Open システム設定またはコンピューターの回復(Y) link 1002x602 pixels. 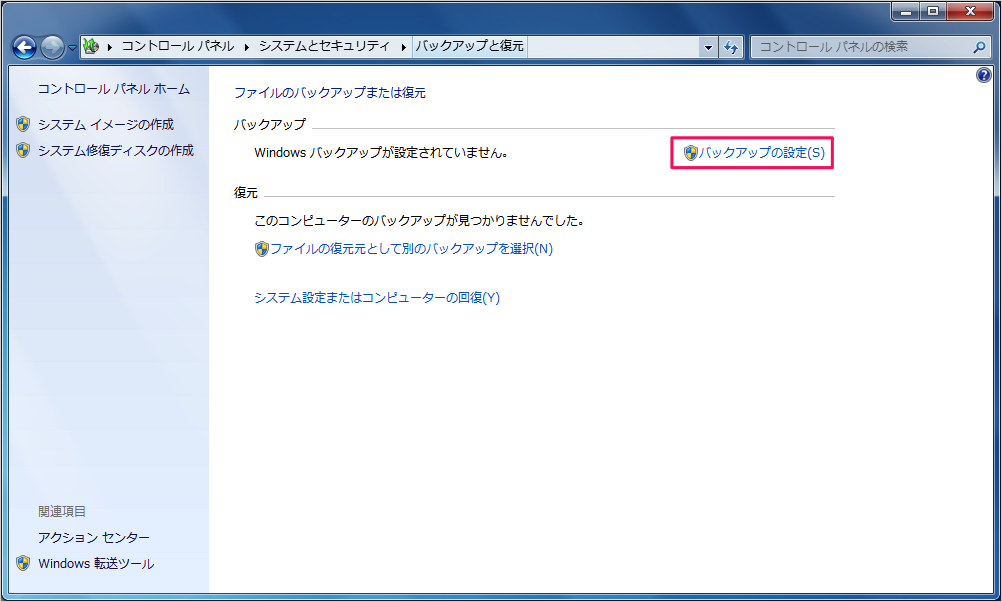377,298
